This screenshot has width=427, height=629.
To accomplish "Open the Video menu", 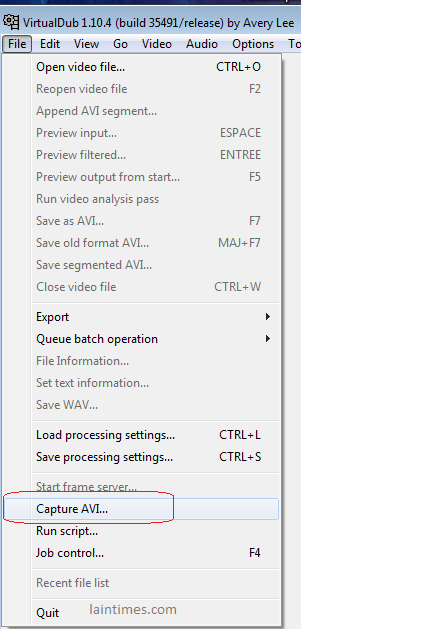I will point(157,44).
